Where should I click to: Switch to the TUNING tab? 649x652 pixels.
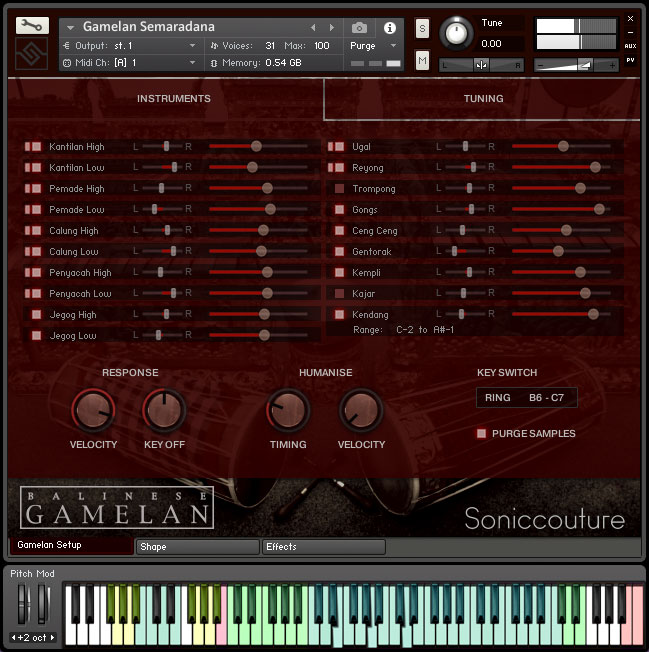point(483,99)
